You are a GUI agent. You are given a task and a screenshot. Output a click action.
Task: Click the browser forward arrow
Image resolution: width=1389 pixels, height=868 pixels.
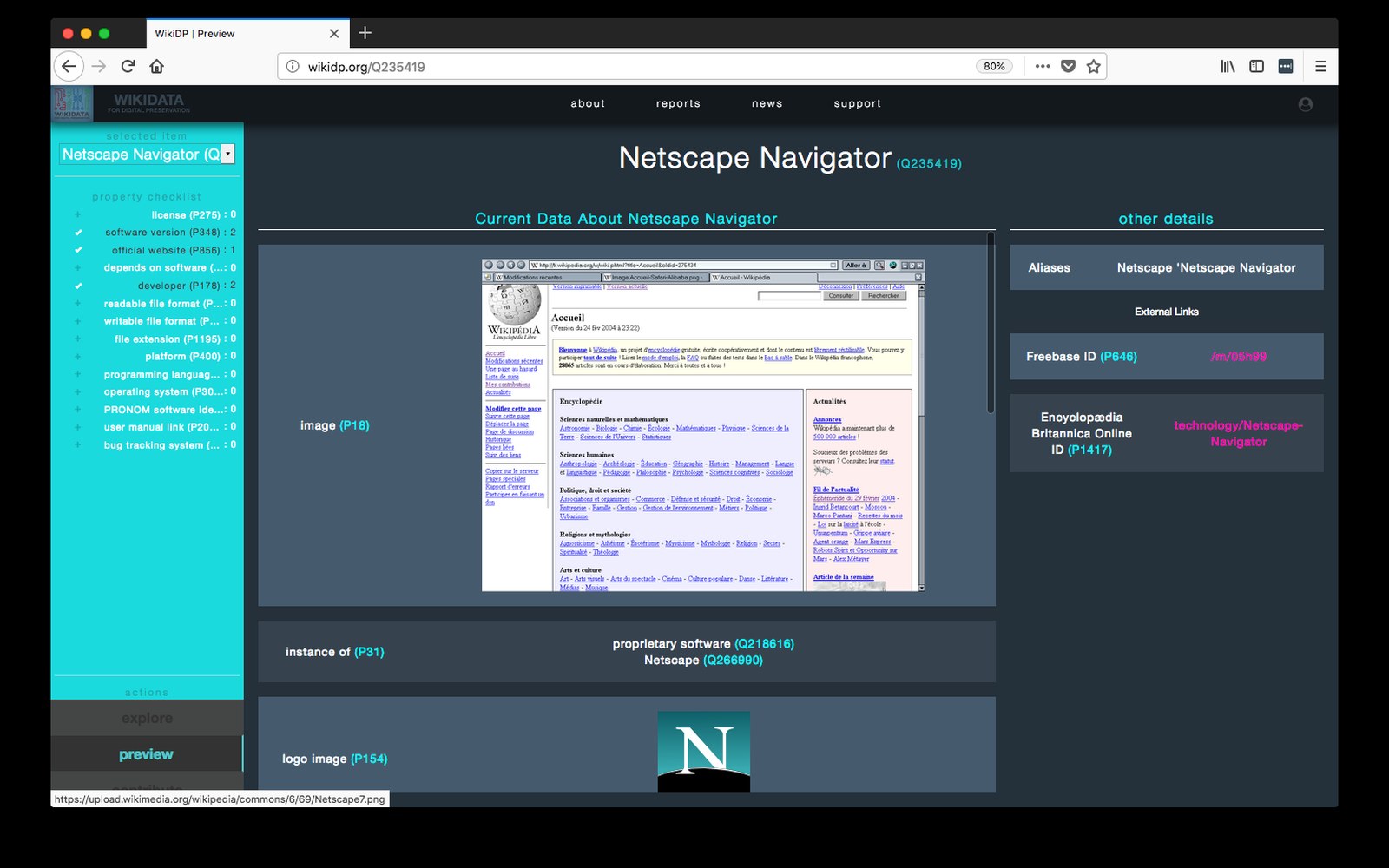99,66
